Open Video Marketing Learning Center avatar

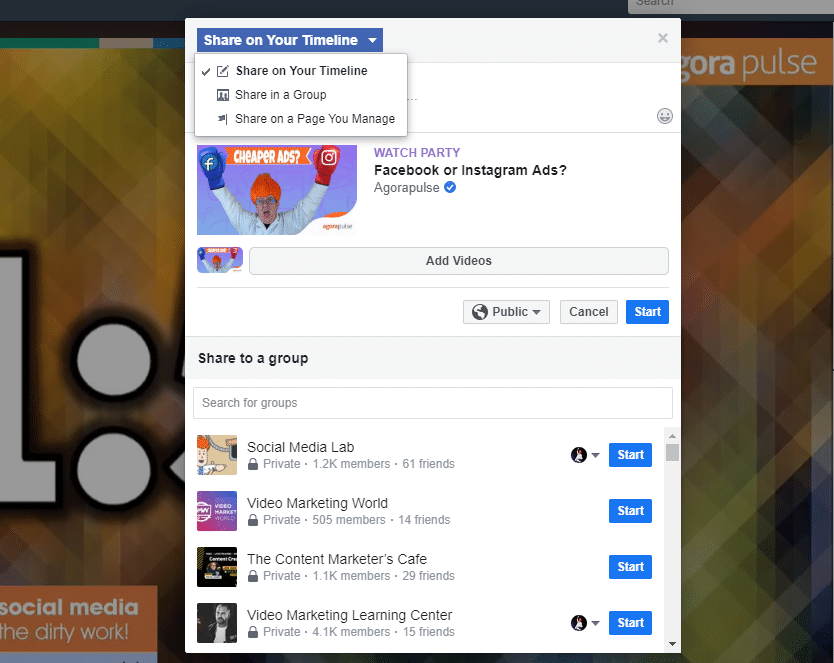coord(217,623)
